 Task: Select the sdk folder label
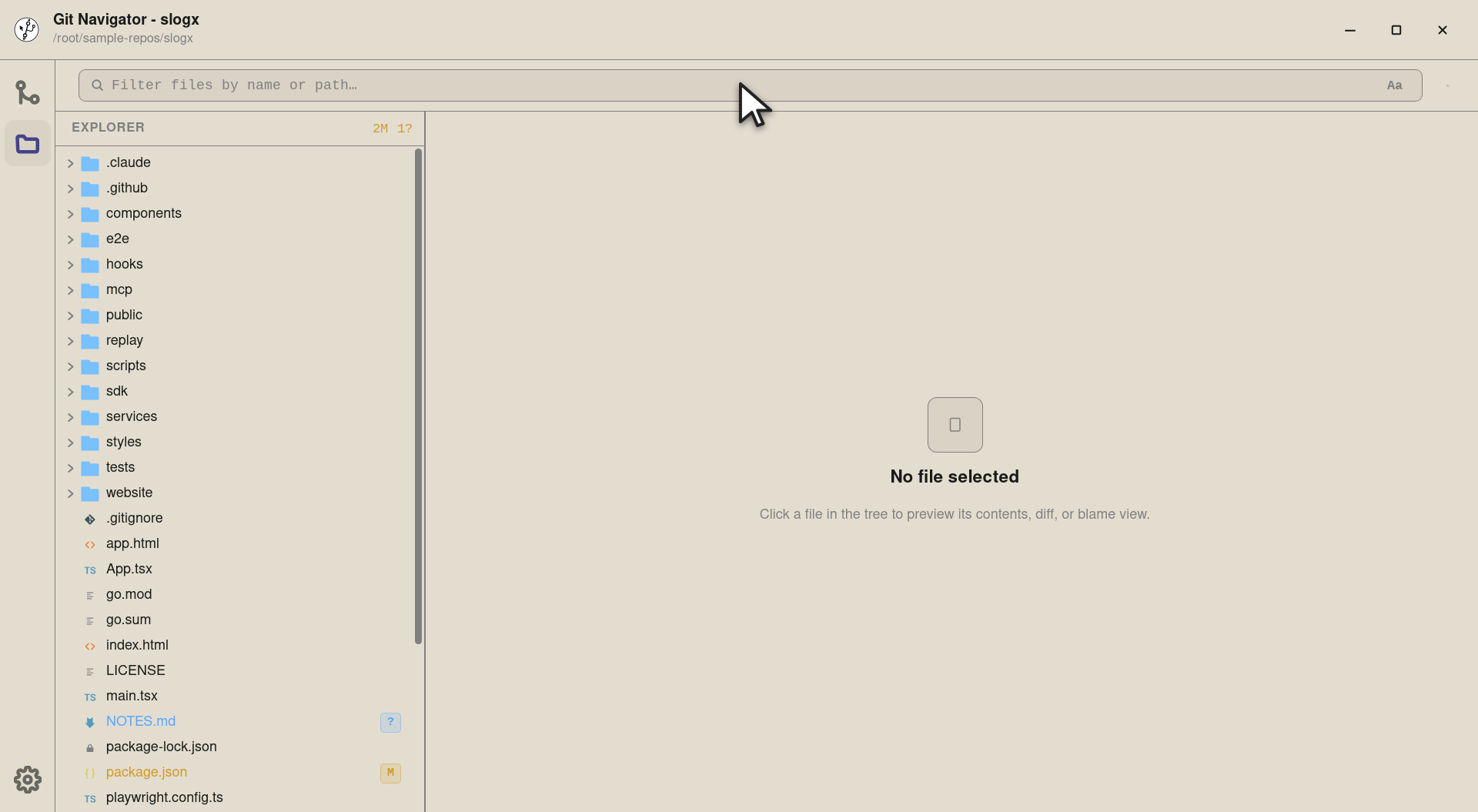click(x=117, y=391)
